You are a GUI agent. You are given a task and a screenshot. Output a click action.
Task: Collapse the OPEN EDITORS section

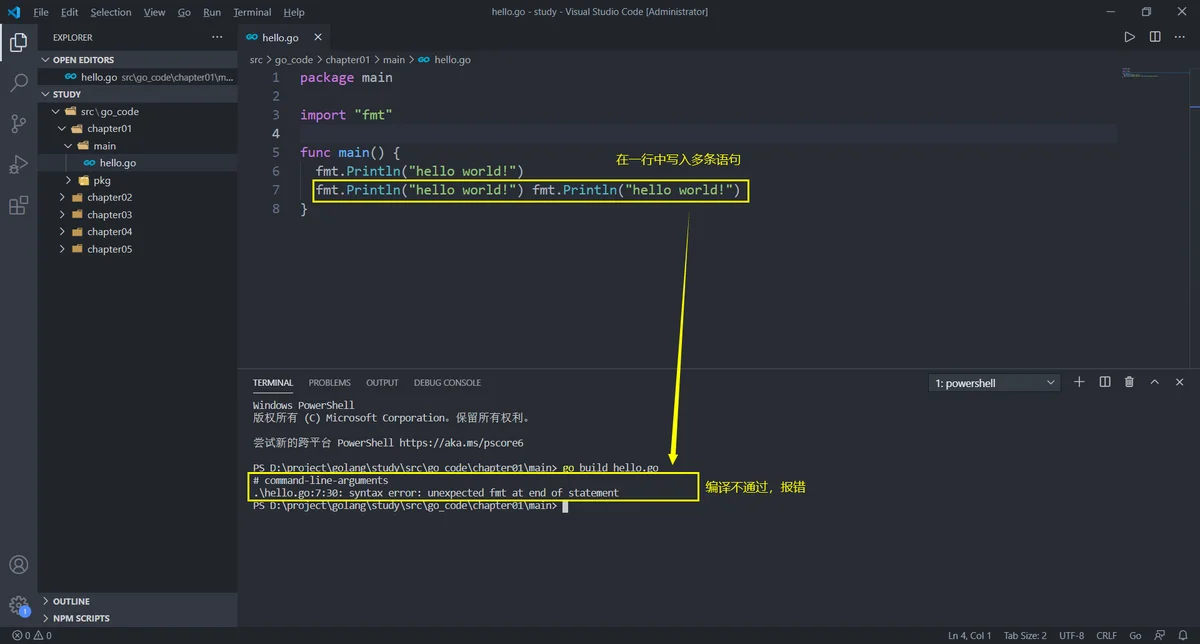click(x=138, y=60)
